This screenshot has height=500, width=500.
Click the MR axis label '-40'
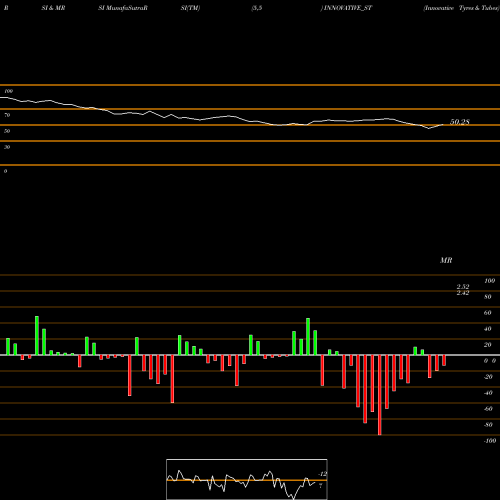(488, 393)
